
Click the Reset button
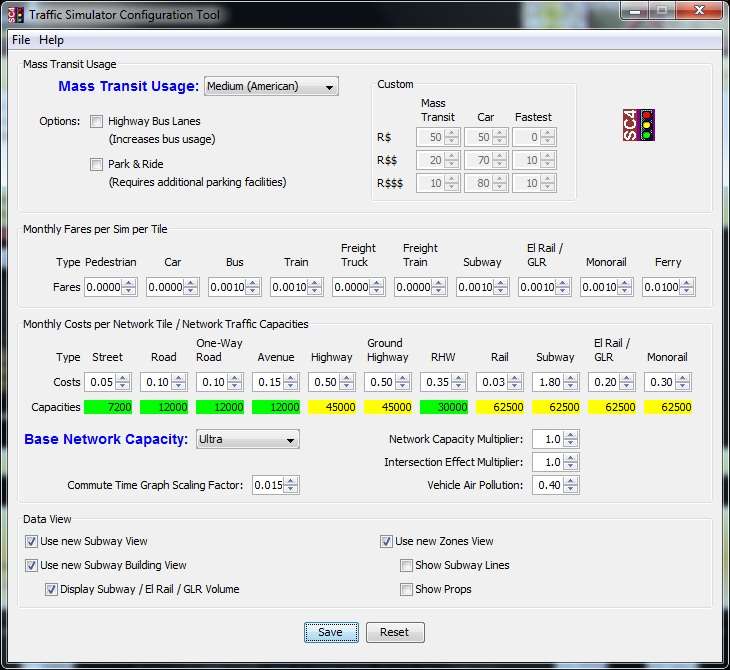click(x=395, y=632)
